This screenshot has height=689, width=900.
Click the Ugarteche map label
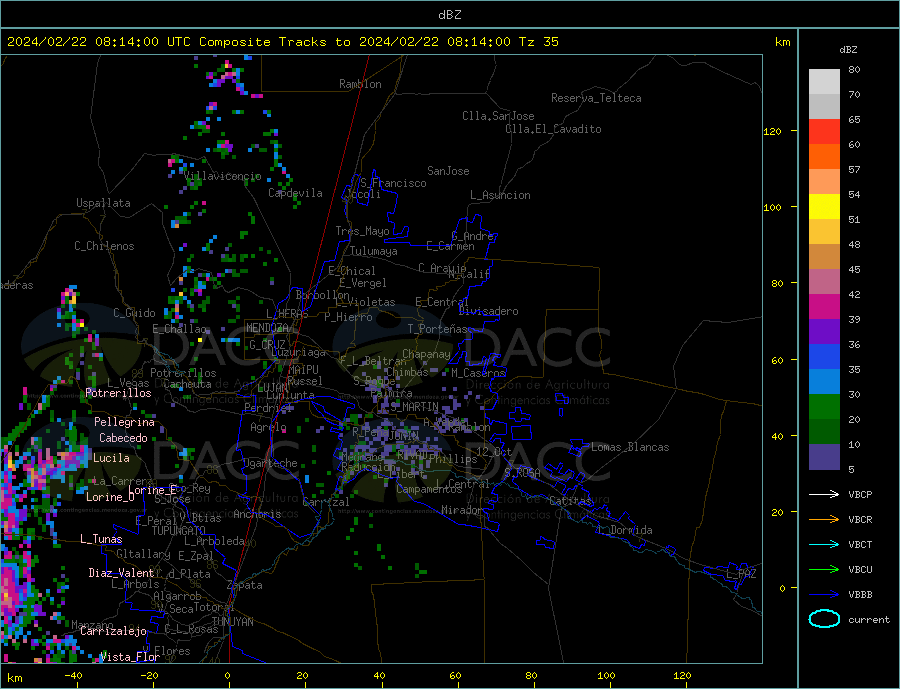pyautogui.click(x=270, y=463)
